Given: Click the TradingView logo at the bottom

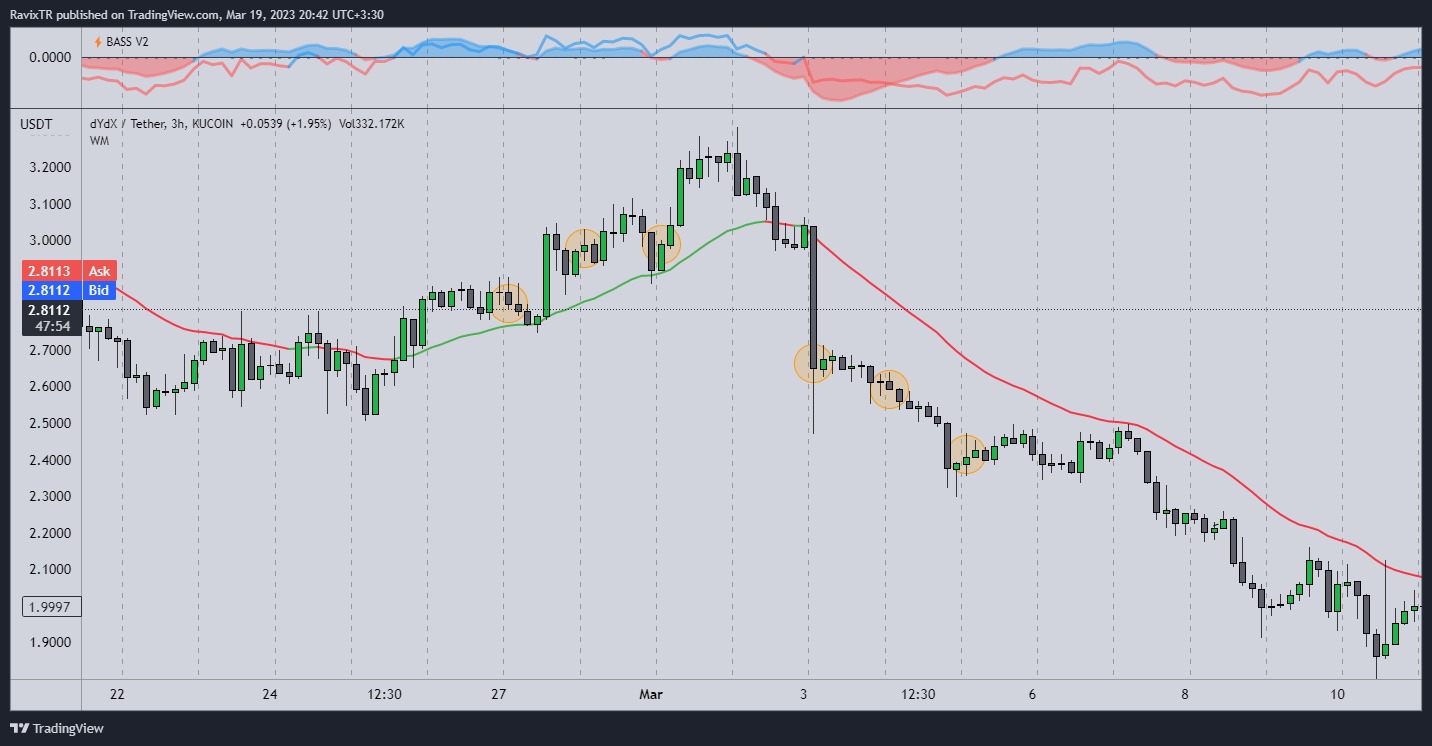Looking at the screenshot, I should pyautogui.click(x=57, y=728).
